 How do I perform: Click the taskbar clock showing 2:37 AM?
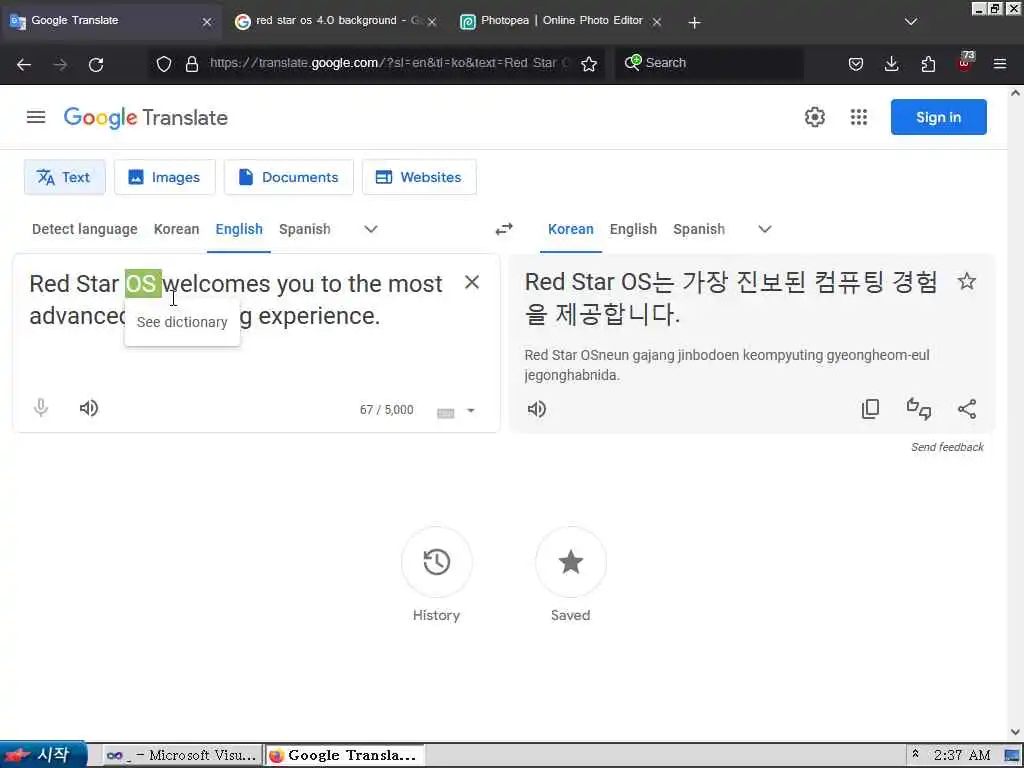tap(962, 755)
